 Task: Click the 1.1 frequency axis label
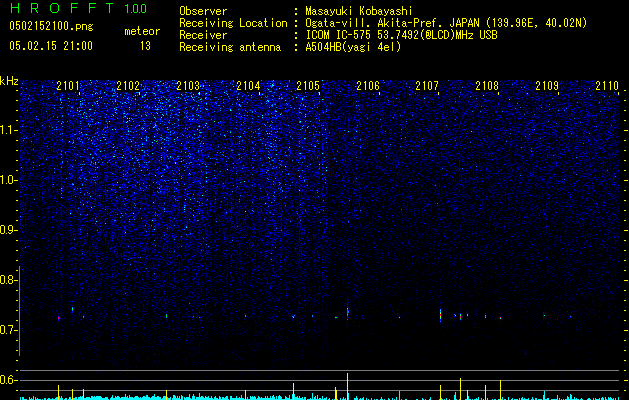[x=8, y=130]
